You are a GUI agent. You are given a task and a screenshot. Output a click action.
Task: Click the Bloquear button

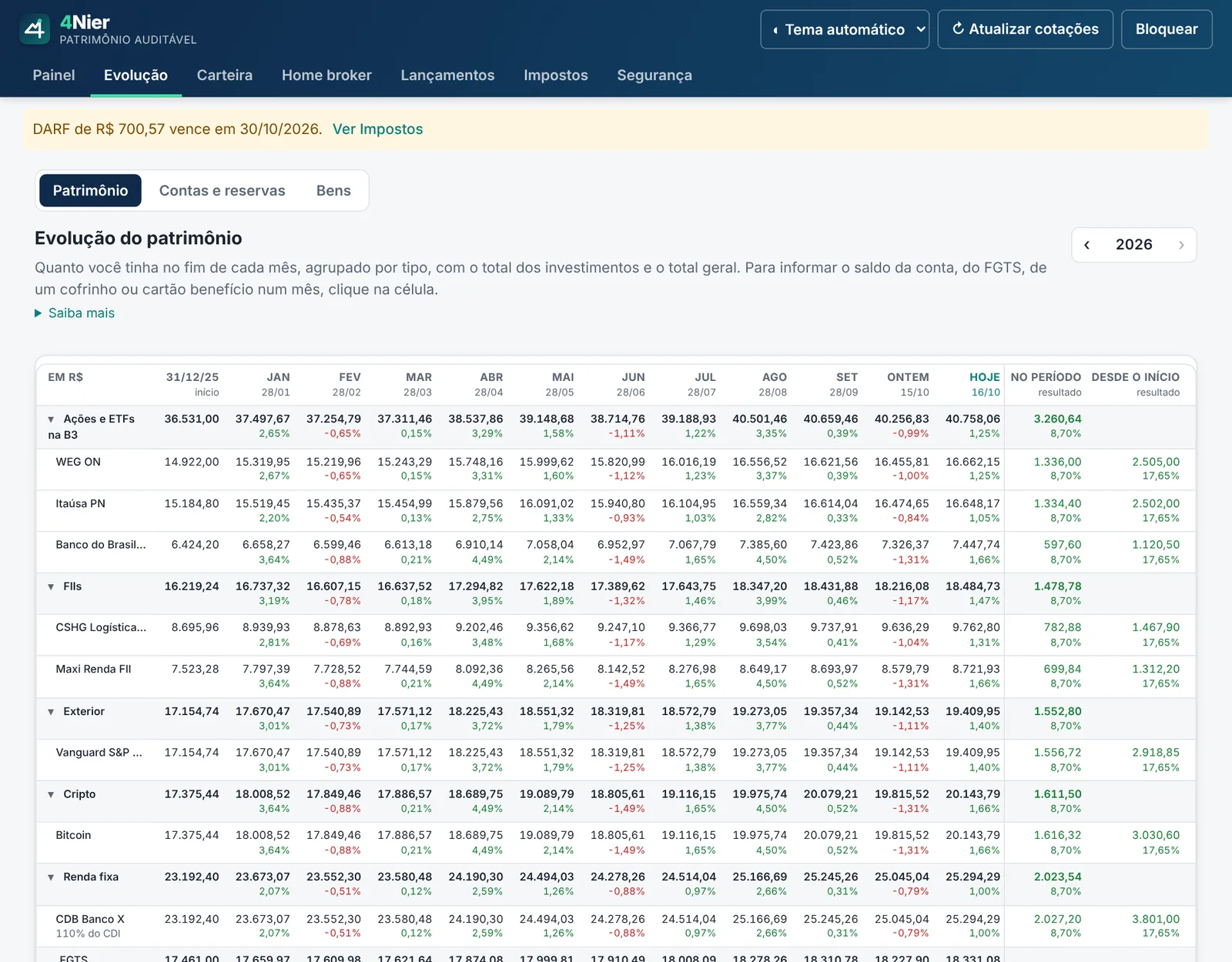(1167, 29)
